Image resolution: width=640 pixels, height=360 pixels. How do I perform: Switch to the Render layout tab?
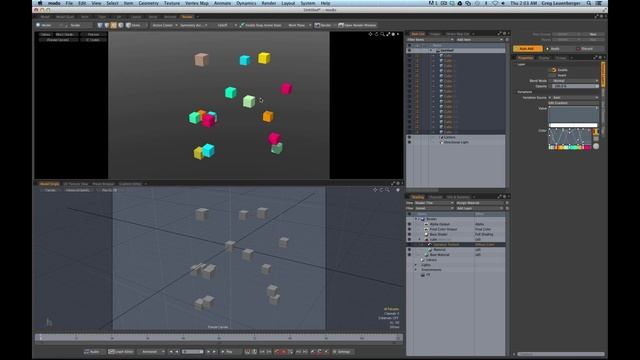[x=187, y=17]
